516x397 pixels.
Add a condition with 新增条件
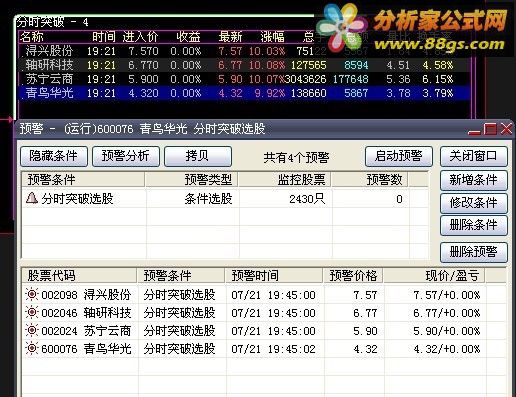[474, 180]
